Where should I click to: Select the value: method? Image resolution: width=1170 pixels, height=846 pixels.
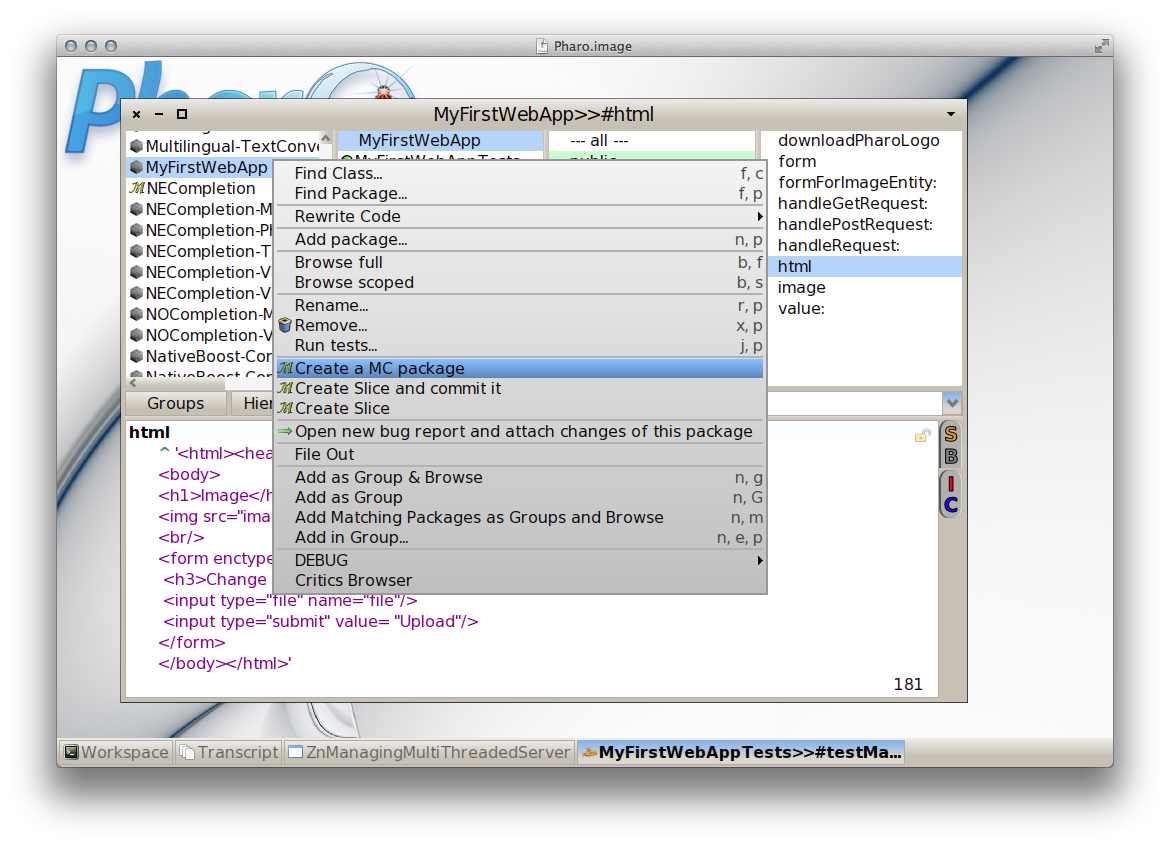coord(863,308)
